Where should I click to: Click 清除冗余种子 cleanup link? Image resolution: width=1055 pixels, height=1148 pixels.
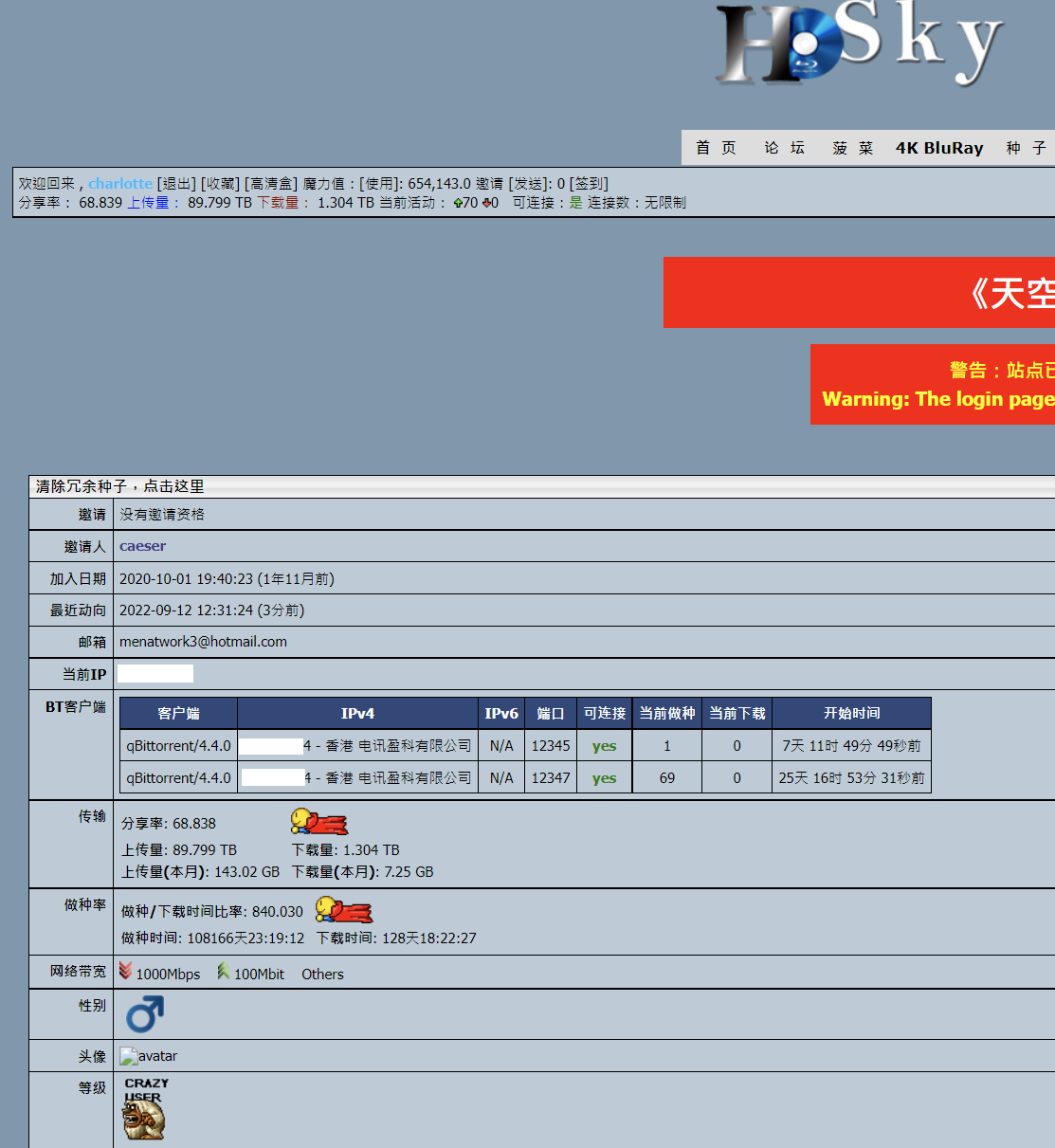click(120, 486)
